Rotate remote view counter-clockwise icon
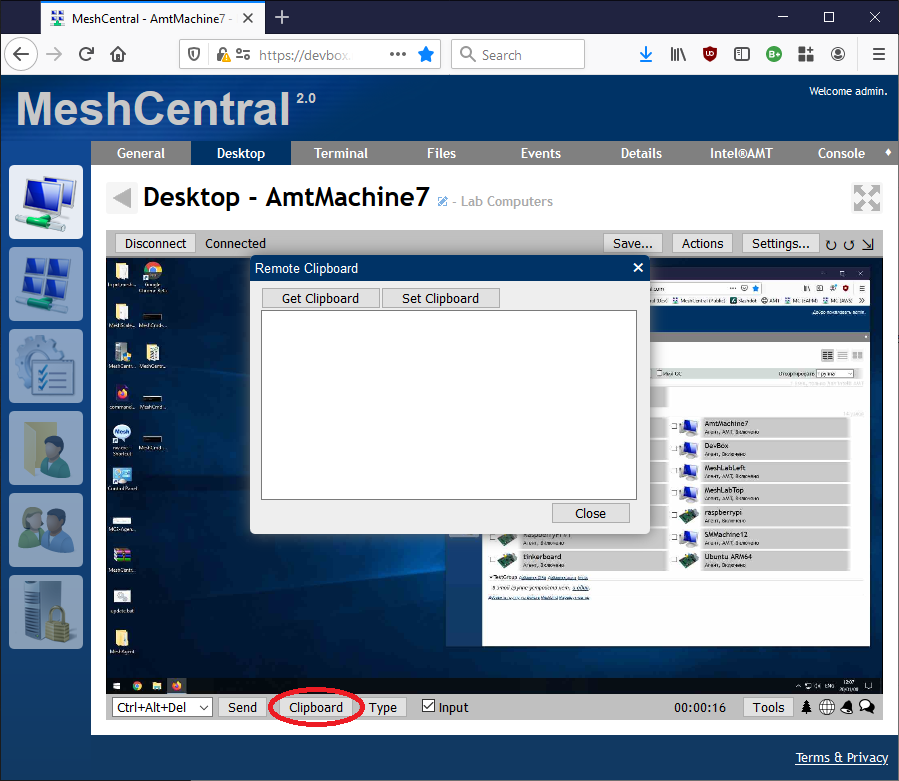The image size is (899, 781). pyautogui.click(x=849, y=245)
